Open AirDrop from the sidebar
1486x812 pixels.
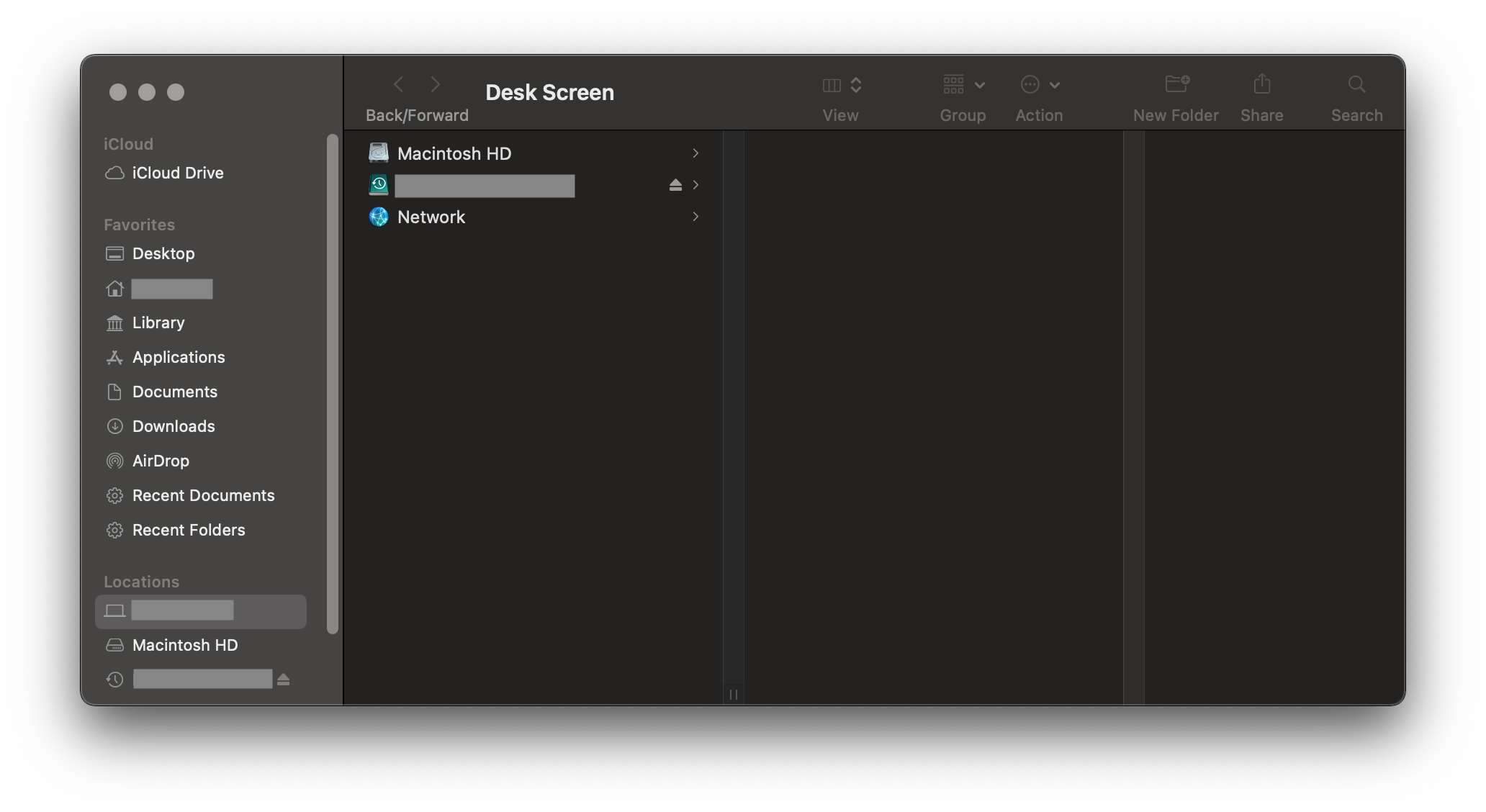pos(161,461)
